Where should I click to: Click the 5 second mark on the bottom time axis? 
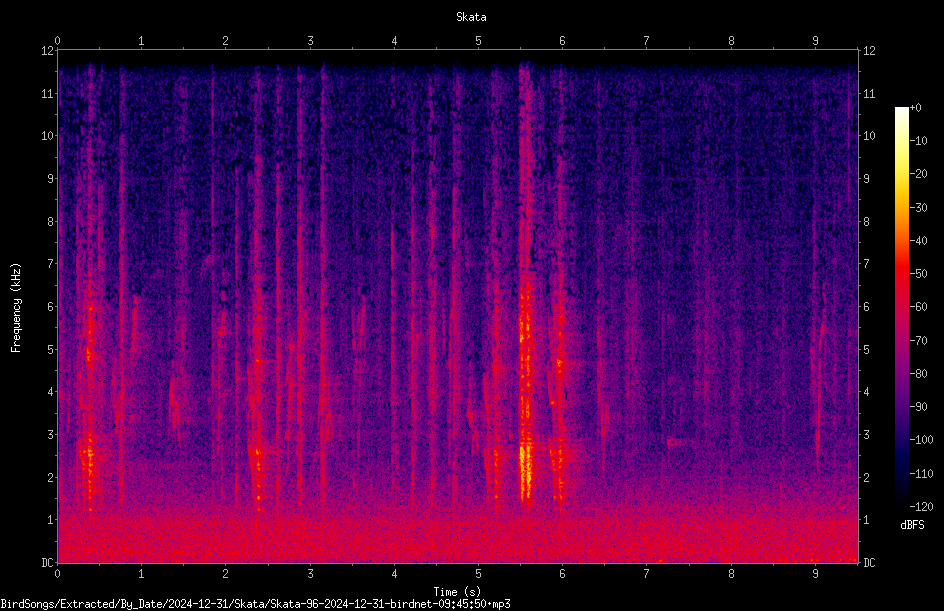pyautogui.click(x=479, y=574)
